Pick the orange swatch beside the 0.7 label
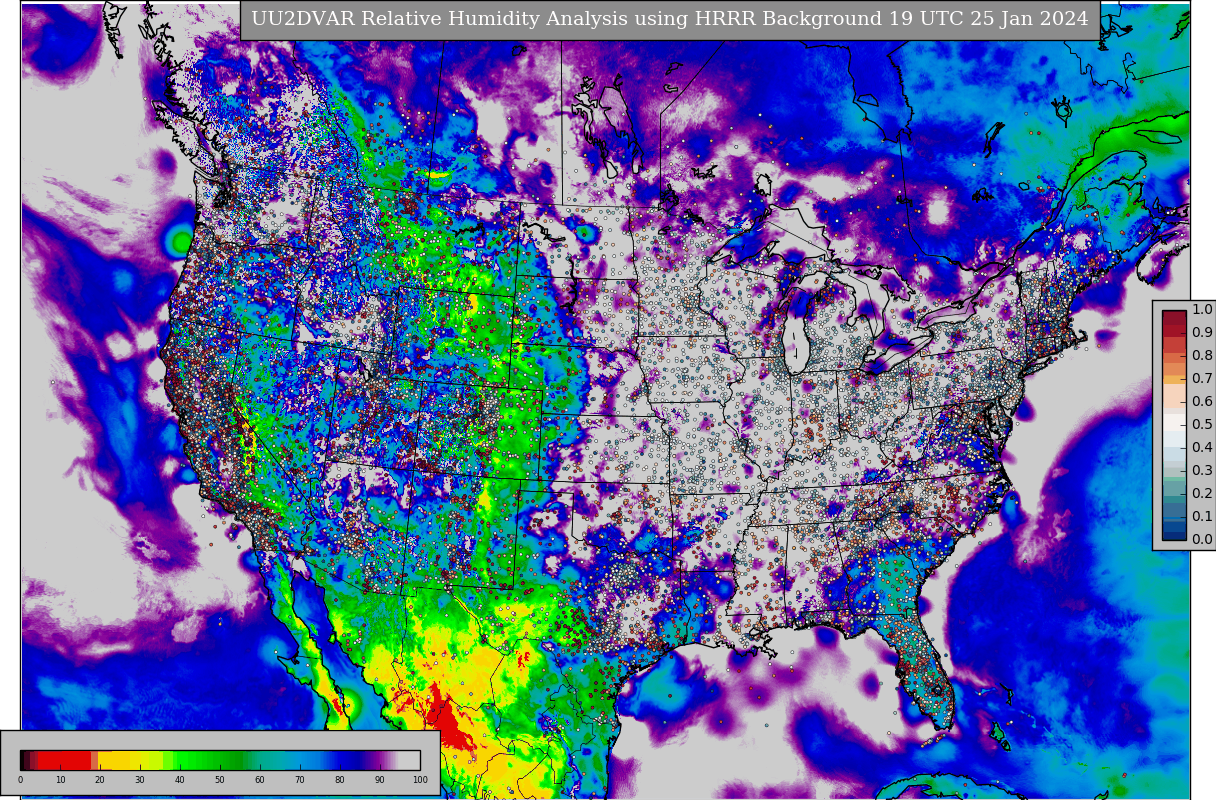 click(x=1174, y=379)
